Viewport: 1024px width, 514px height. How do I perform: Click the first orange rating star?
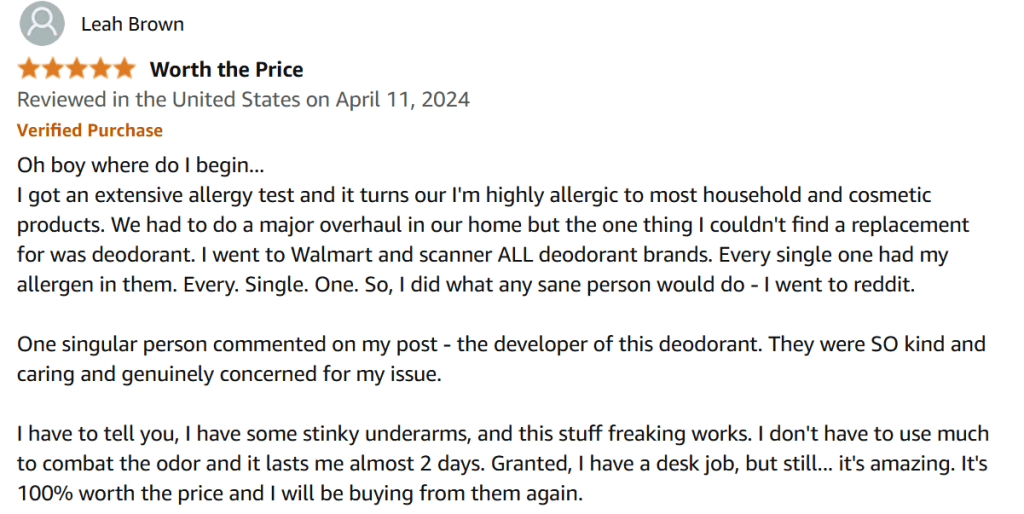[28, 69]
